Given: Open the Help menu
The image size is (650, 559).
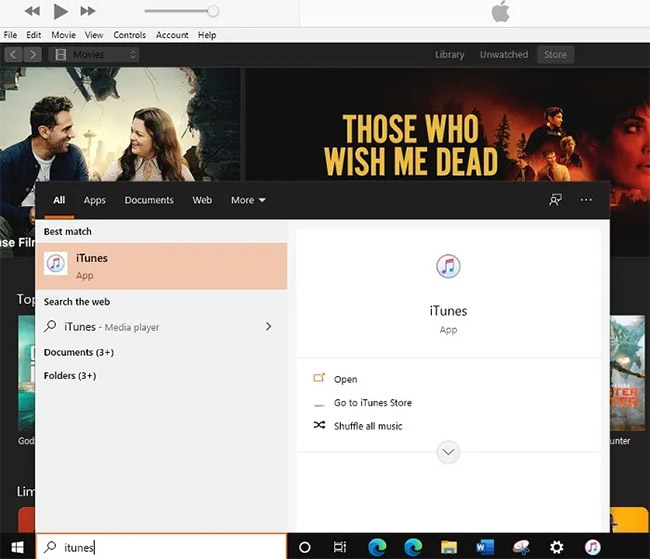Looking at the screenshot, I should coord(207,35).
